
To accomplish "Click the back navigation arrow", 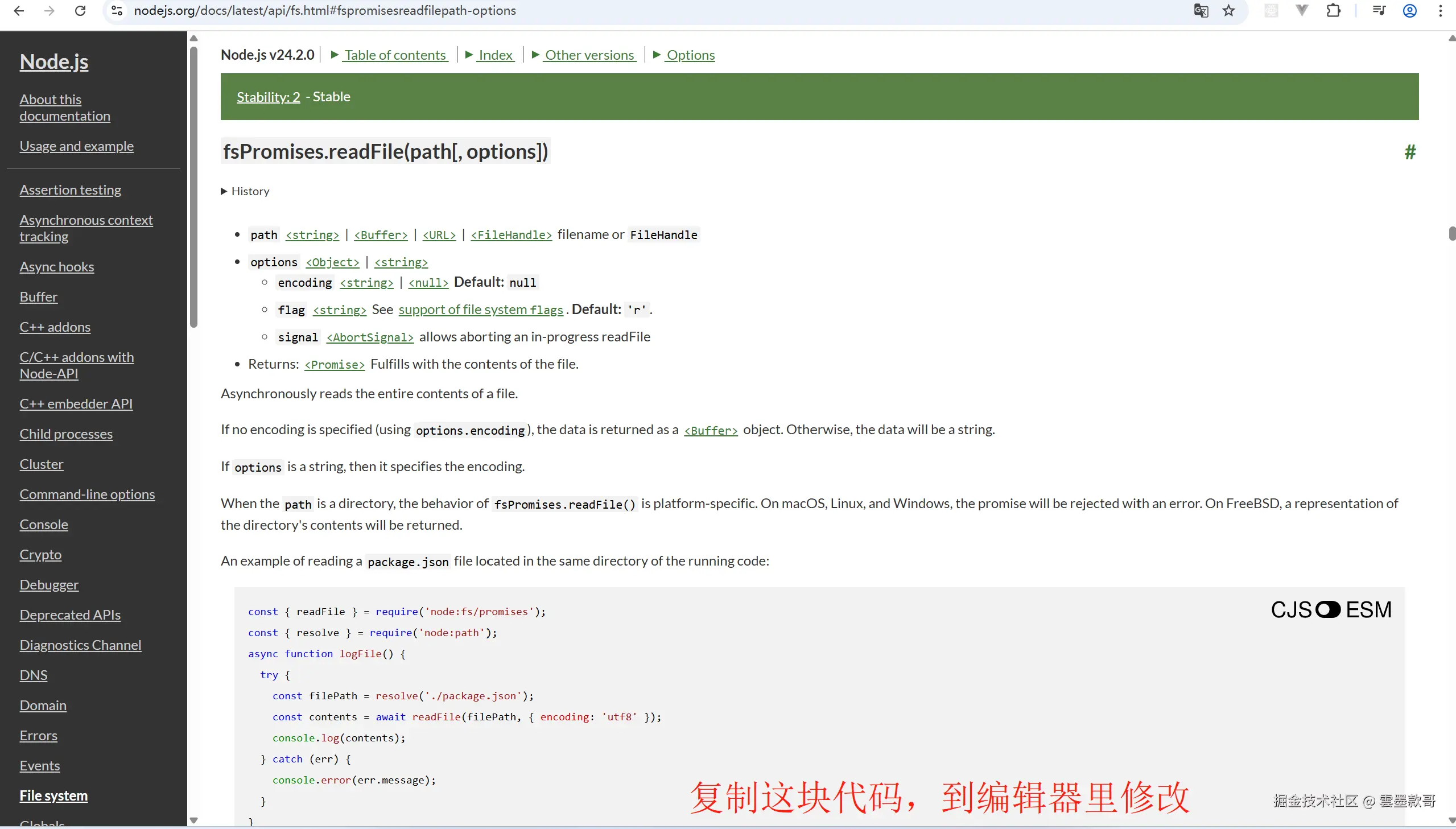I will 19,10.
